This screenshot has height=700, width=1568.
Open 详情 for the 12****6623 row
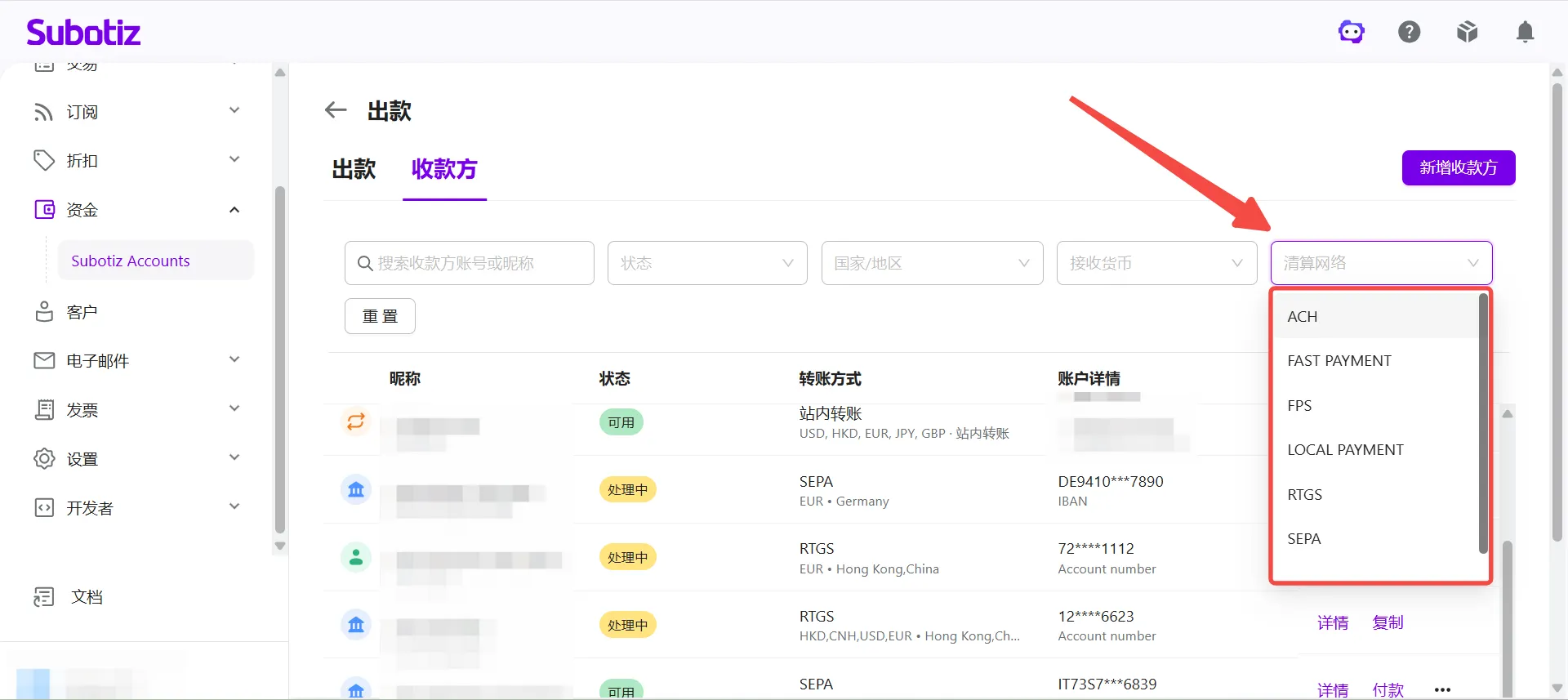(x=1333, y=622)
